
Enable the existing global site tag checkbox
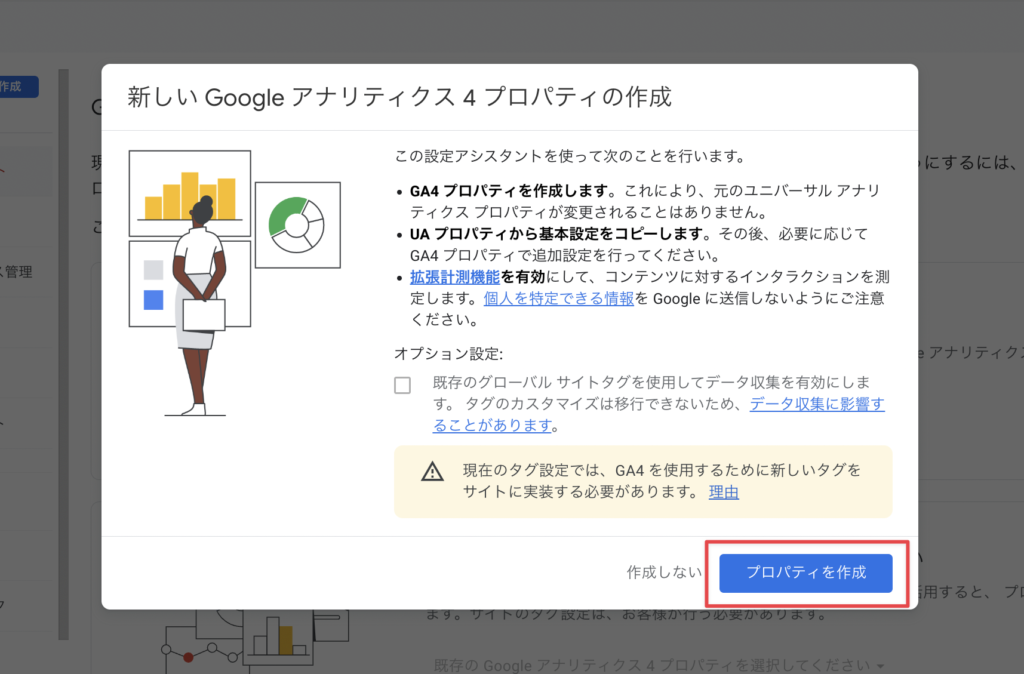coord(402,385)
